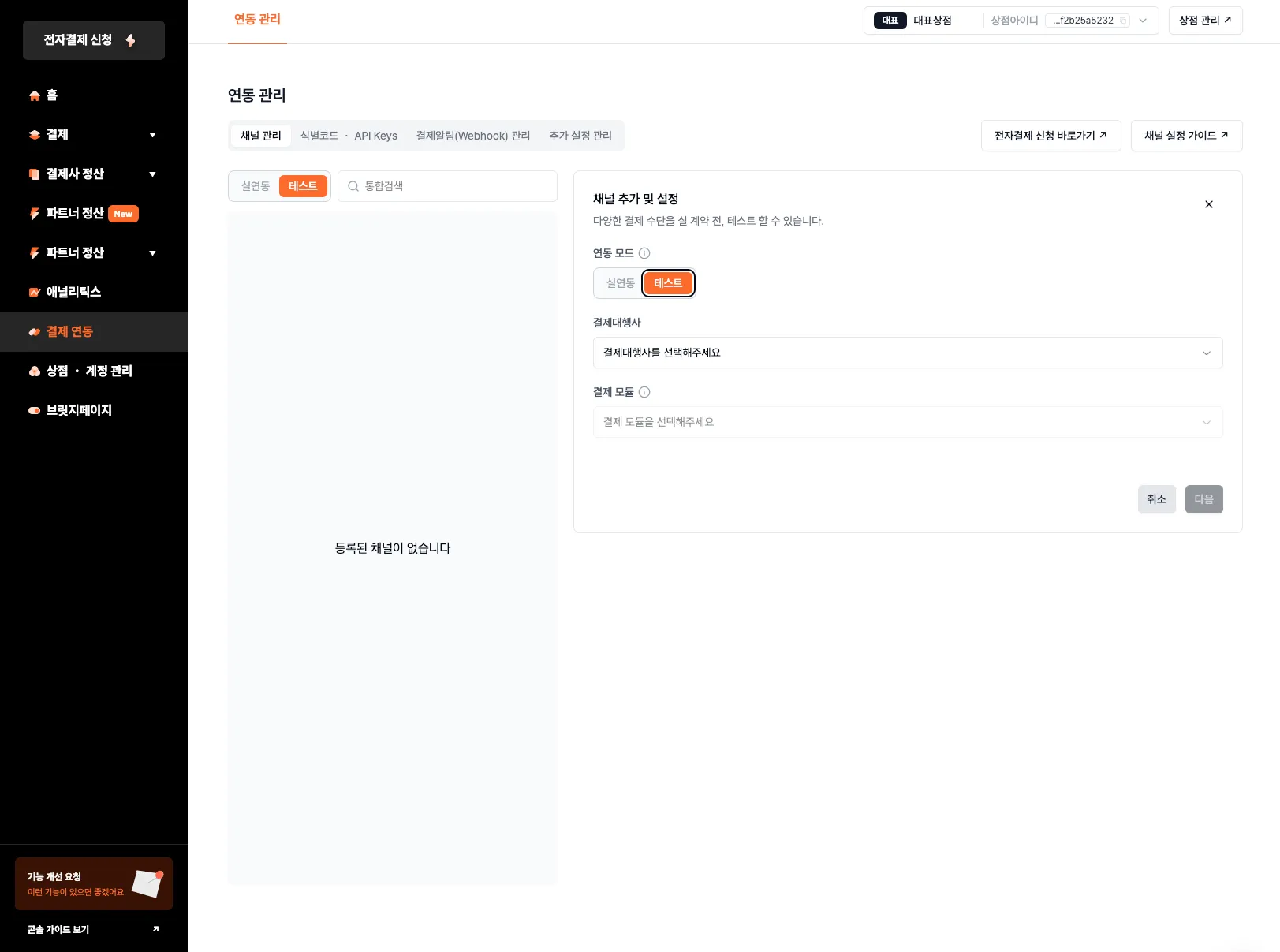
Task: Click the info icon beside 연동 모드
Action: [x=644, y=253]
